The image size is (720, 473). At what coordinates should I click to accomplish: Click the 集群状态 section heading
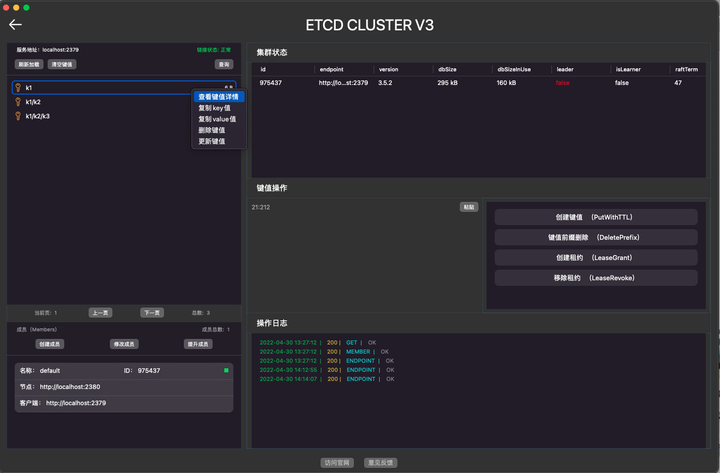(272, 52)
